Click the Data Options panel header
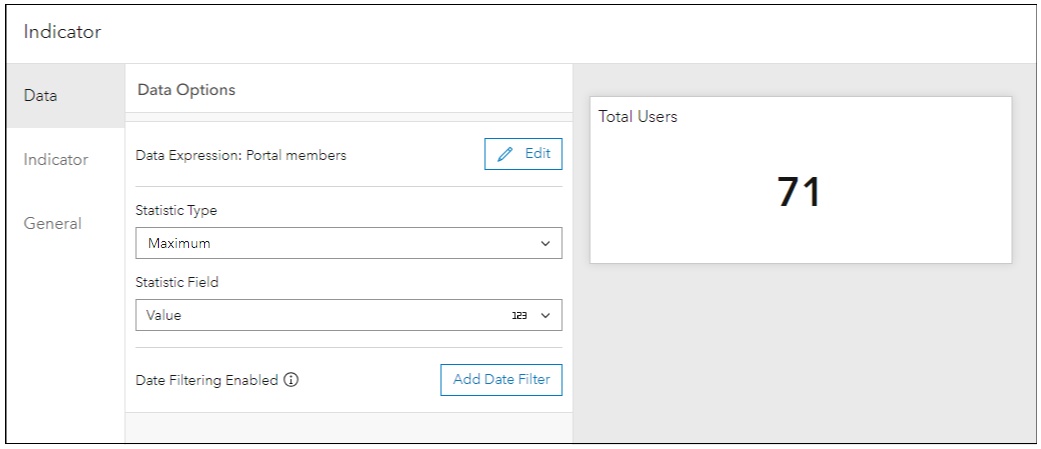The image size is (1041, 449). pos(186,90)
